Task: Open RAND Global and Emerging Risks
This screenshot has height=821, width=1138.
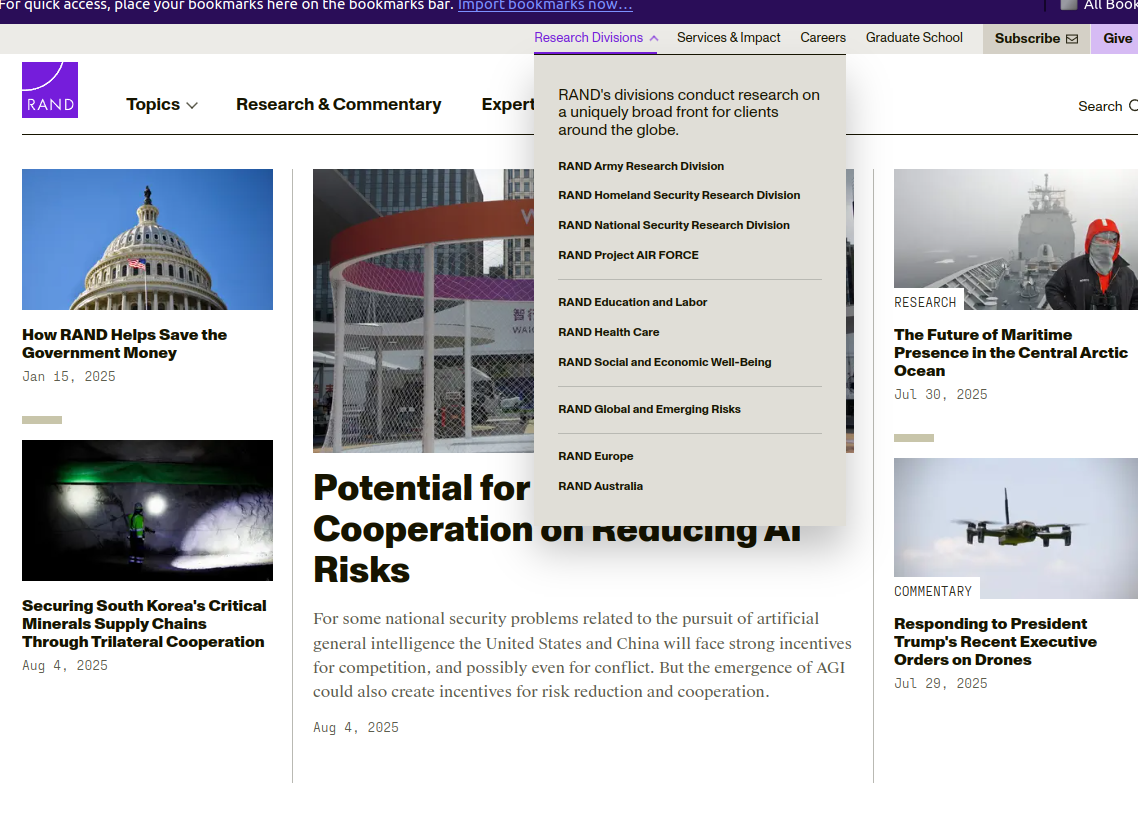Action: tap(650, 409)
